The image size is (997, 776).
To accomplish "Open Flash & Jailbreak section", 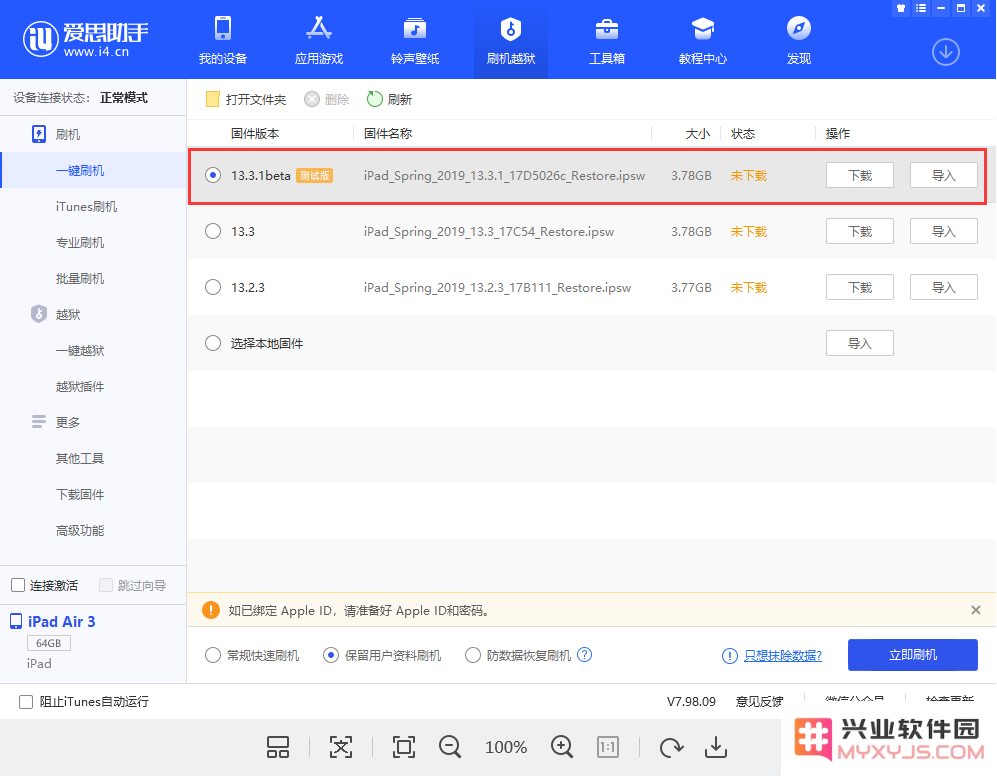I will [511, 41].
